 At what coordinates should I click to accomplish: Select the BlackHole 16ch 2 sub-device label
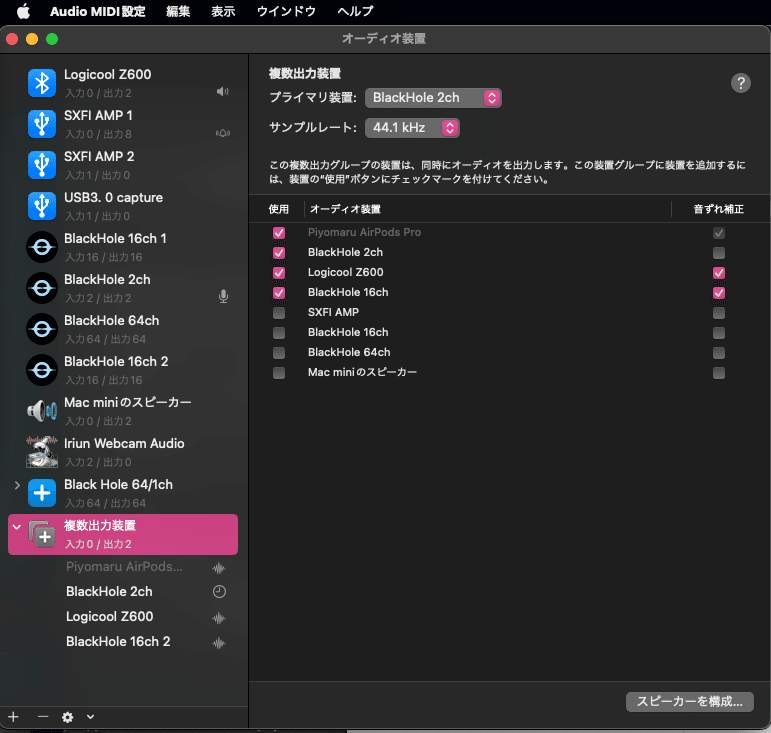coord(118,642)
